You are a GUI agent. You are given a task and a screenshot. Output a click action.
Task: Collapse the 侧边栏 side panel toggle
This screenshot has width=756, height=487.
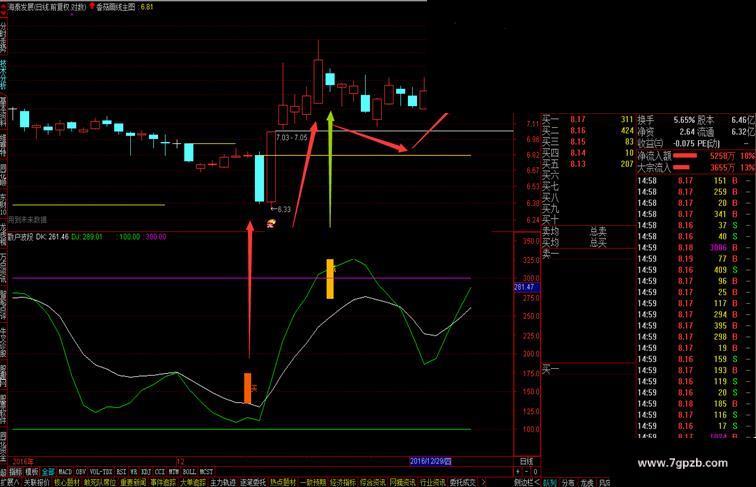(526, 482)
